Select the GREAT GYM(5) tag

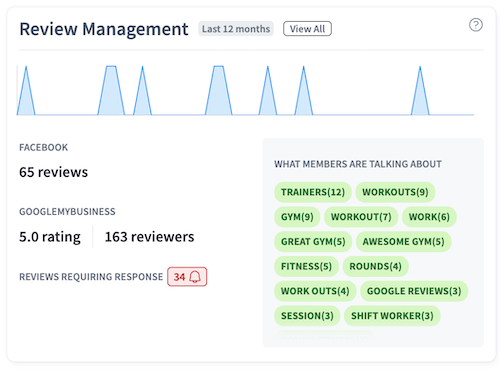pyautogui.click(x=313, y=241)
